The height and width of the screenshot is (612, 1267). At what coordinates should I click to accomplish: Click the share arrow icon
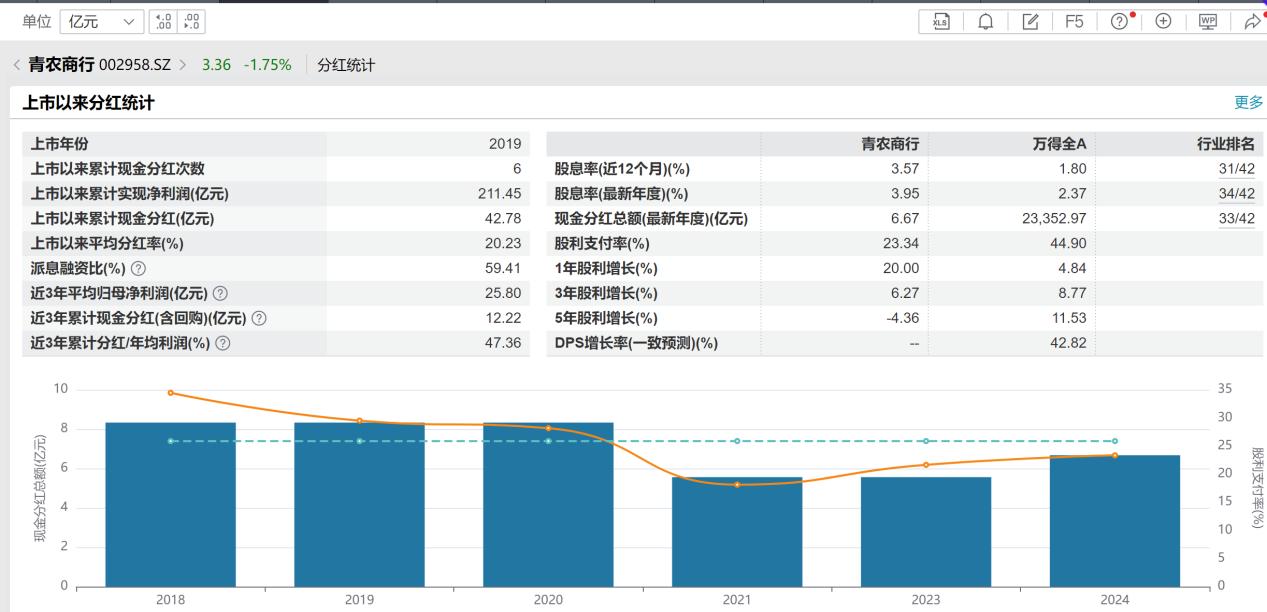click(x=1251, y=21)
